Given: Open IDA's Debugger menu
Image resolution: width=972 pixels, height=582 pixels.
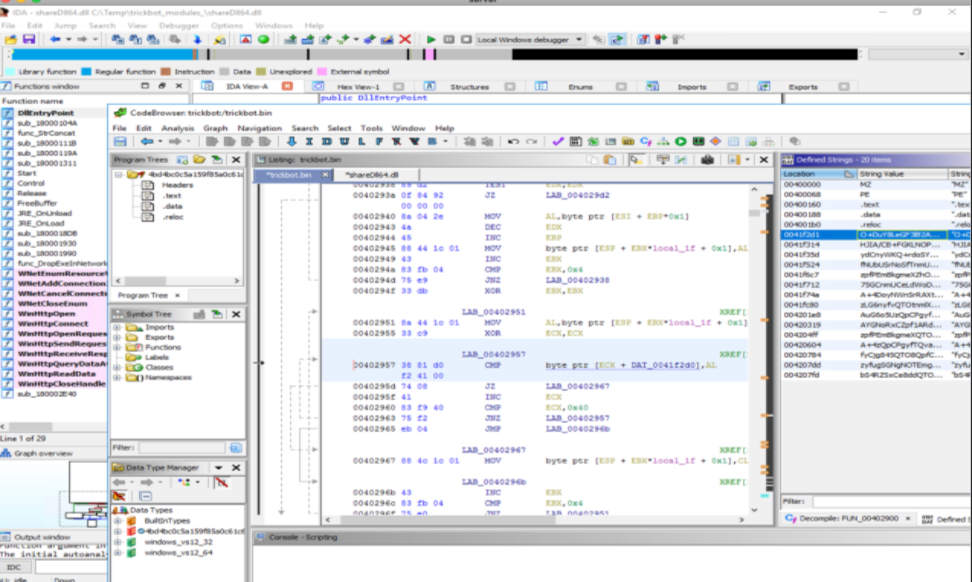Looking at the screenshot, I should click(x=179, y=25).
